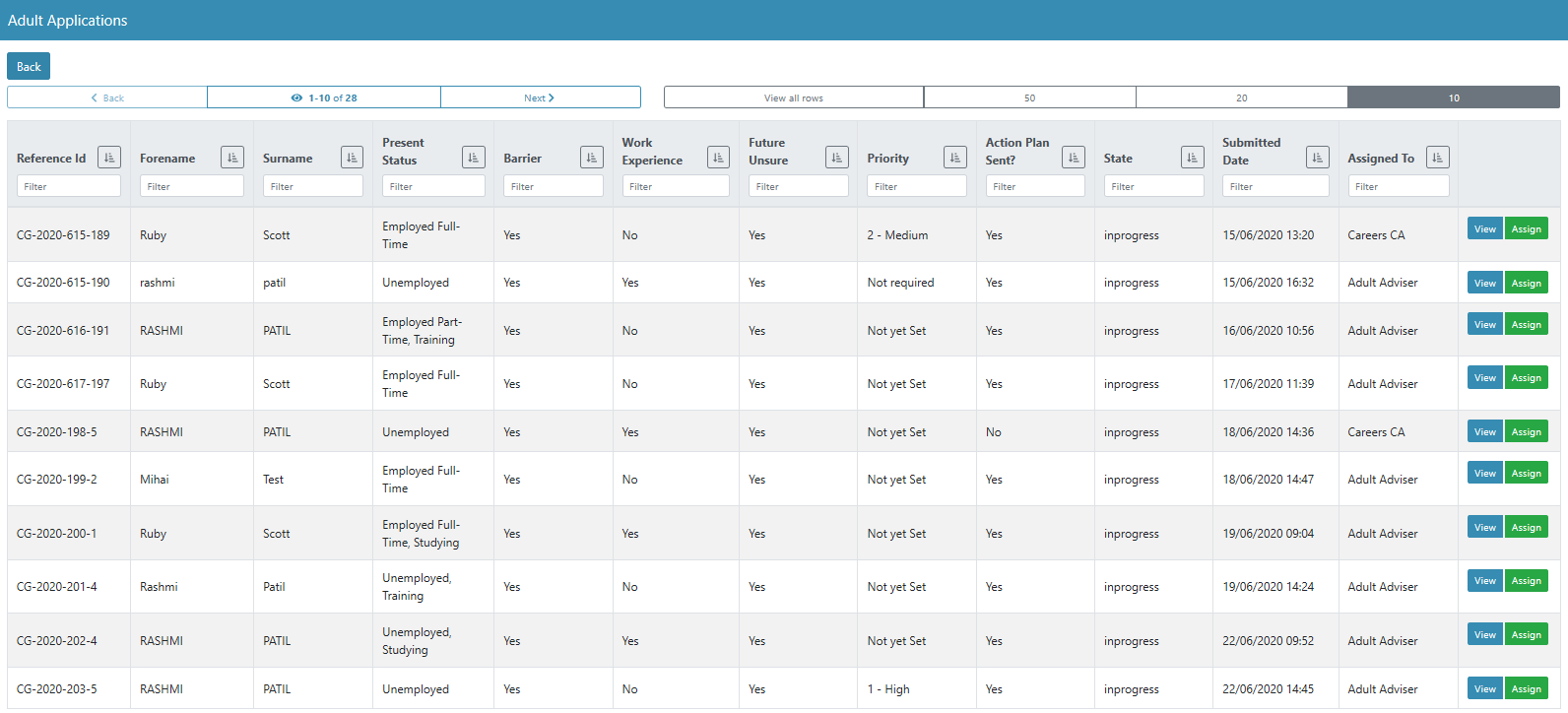Assign application CG-2020-203-5
This screenshot has height=713, width=1568.
(x=1527, y=688)
